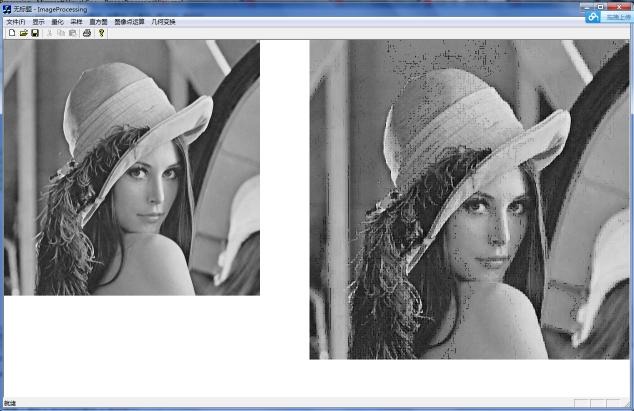The image size is (634, 411).
Task: Close the ImageProcessing window
Action: pyautogui.click(x=619, y=7)
